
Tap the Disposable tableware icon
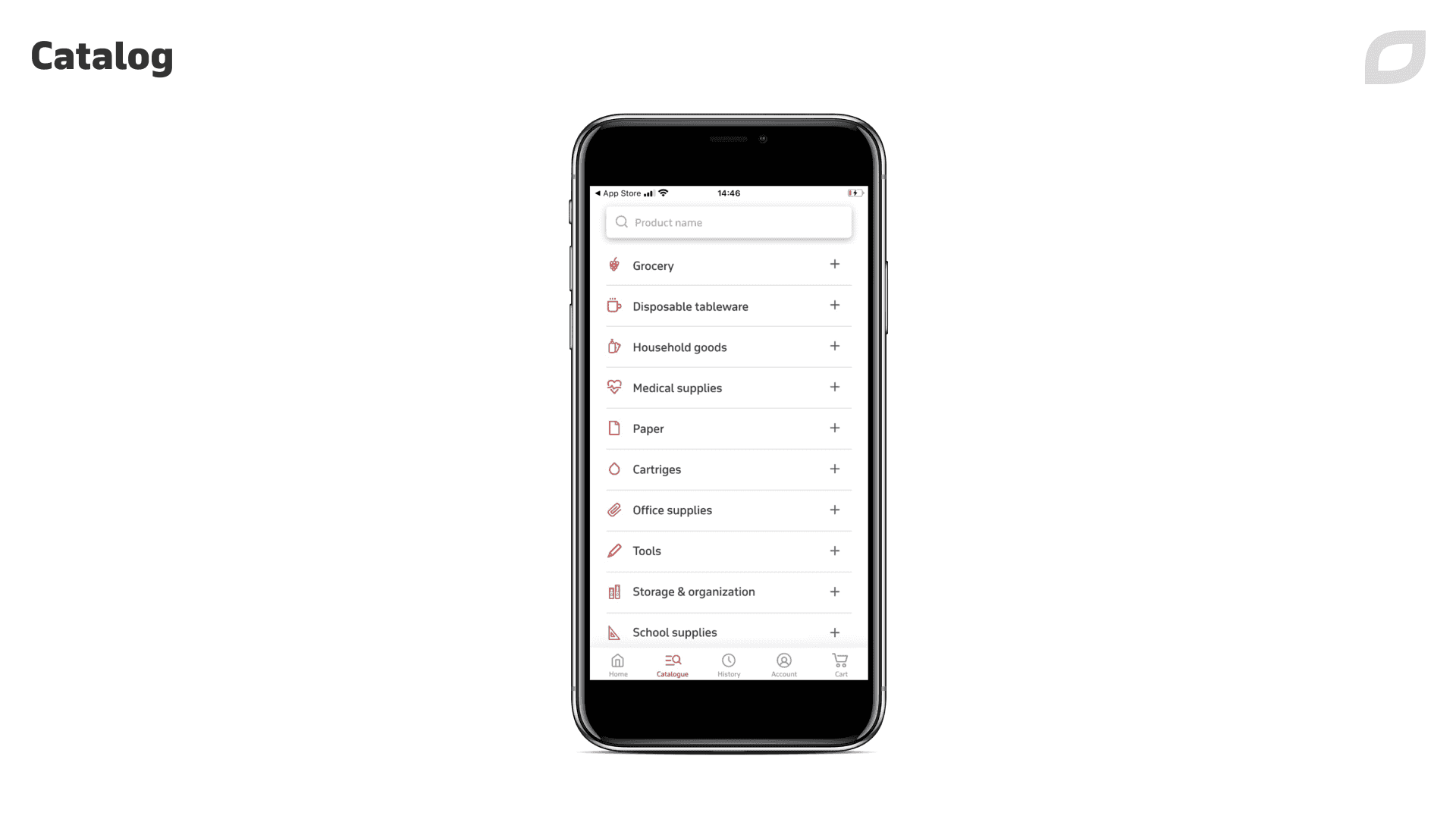[x=614, y=305]
